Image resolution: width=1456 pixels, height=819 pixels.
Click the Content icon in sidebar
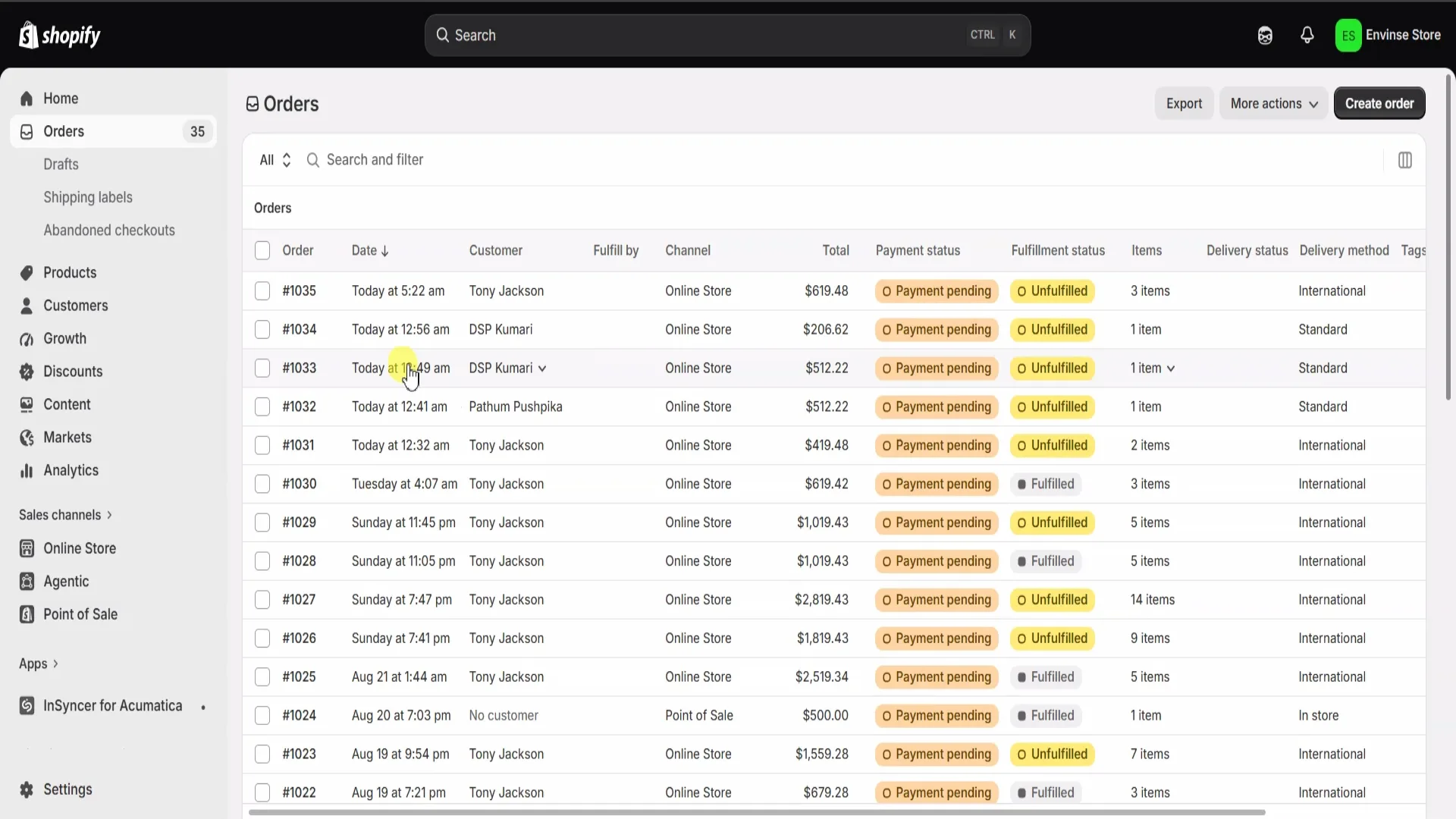[27, 405]
